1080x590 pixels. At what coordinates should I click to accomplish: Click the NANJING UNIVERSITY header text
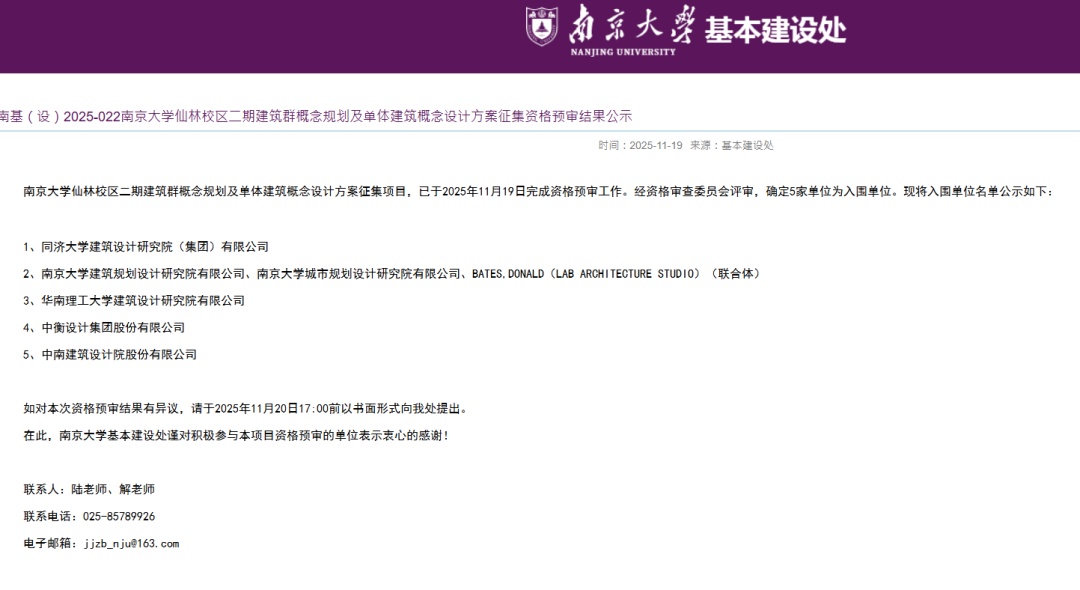pos(623,52)
